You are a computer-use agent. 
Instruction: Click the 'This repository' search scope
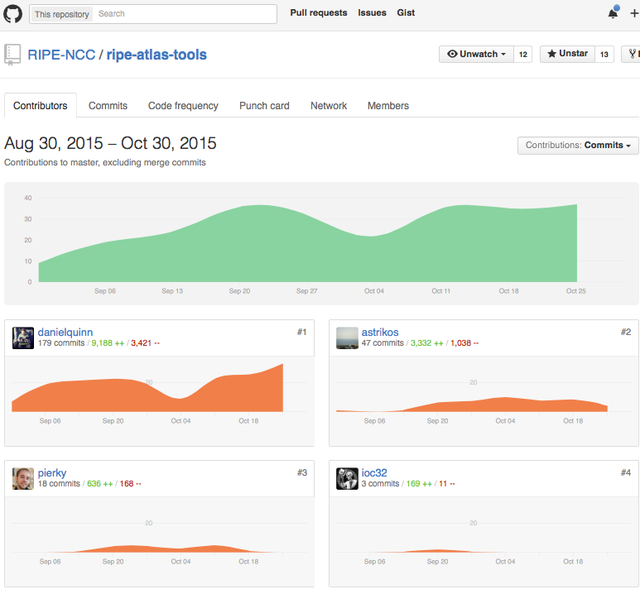[x=62, y=14]
